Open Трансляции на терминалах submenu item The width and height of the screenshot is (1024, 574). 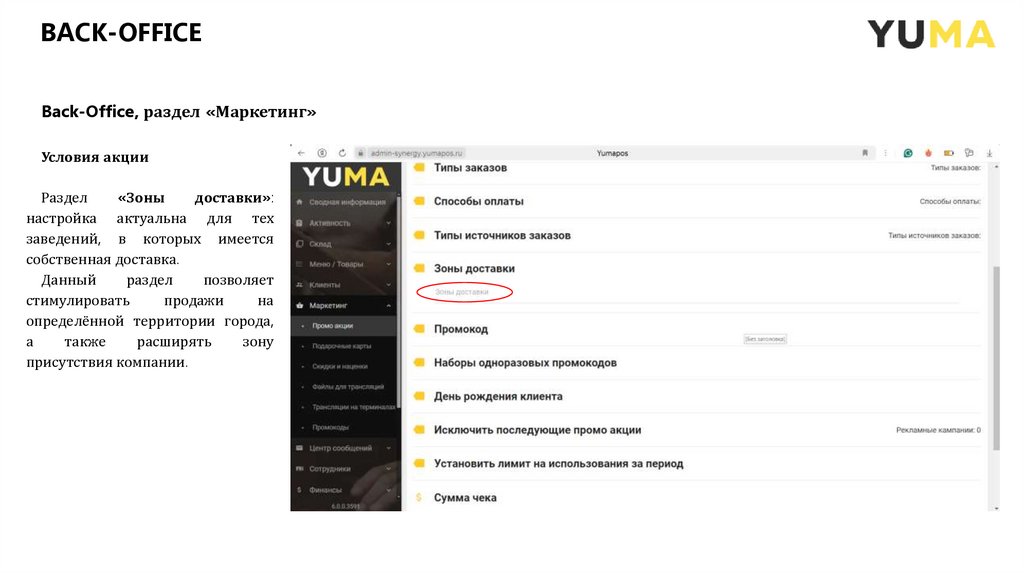[x=353, y=407]
